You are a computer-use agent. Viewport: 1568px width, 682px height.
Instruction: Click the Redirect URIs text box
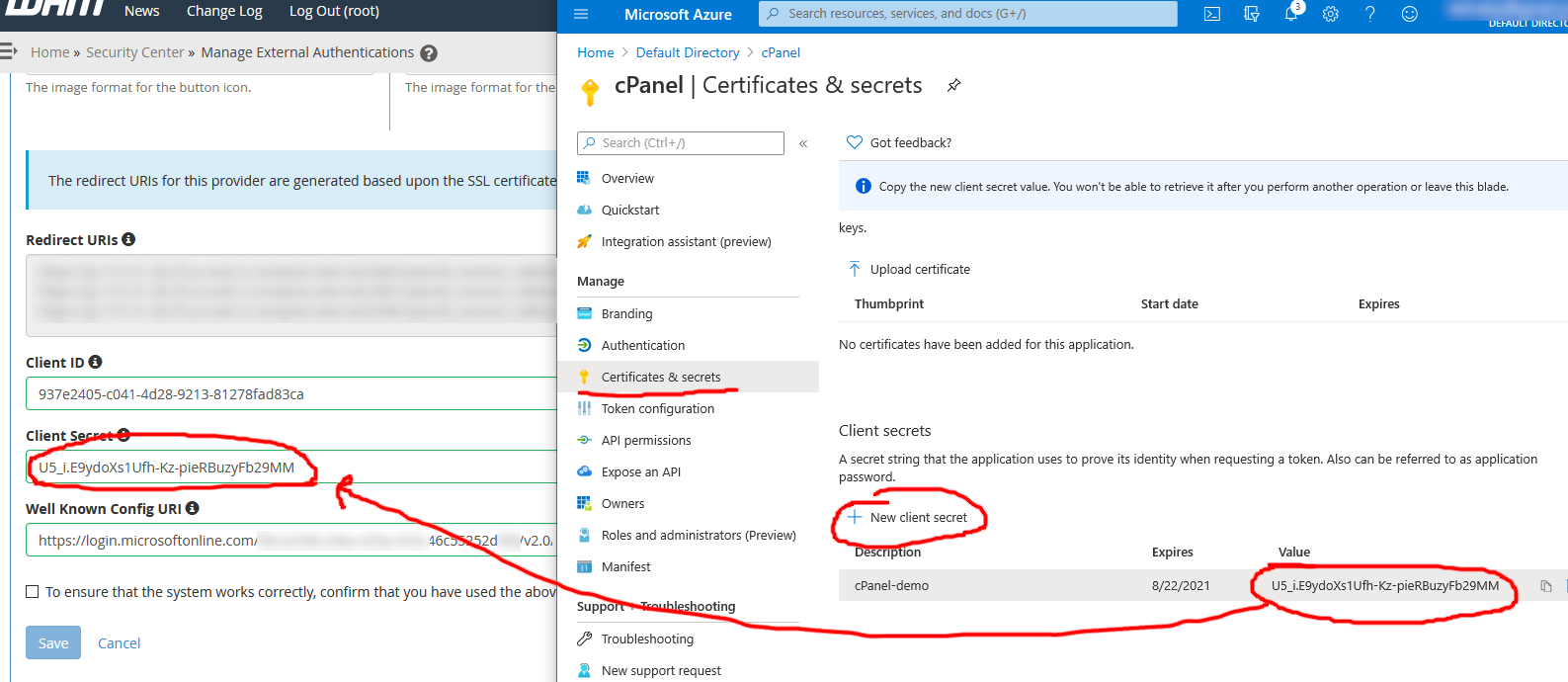point(291,296)
